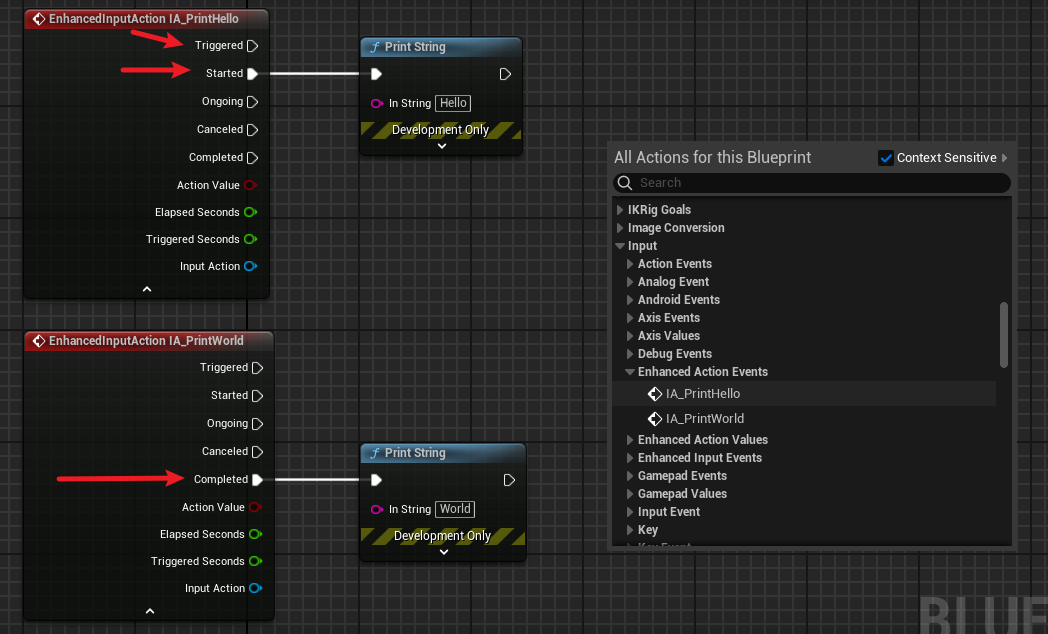Click In String pin on World Print String
The width and height of the screenshot is (1048, 634).
(377, 509)
